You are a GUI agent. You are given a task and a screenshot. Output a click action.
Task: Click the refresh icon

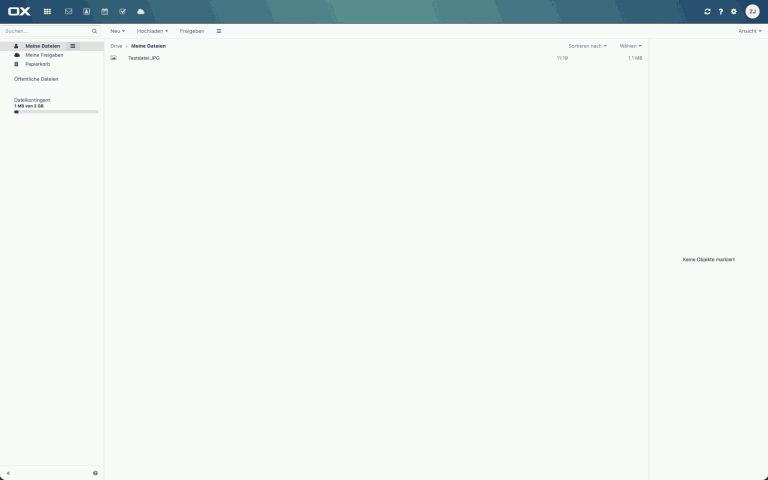pyautogui.click(x=707, y=11)
